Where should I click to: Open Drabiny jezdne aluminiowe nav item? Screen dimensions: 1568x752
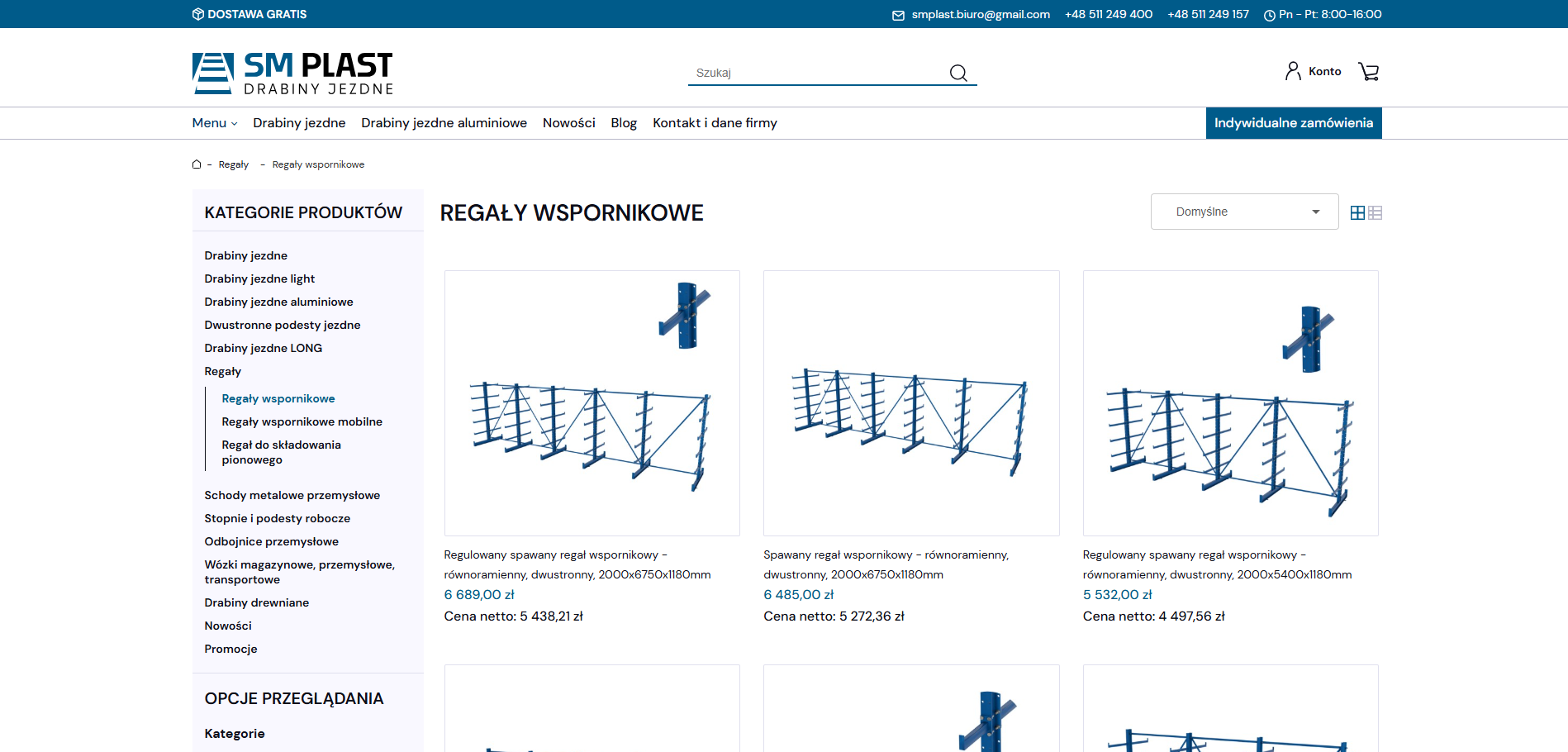click(x=444, y=123)
